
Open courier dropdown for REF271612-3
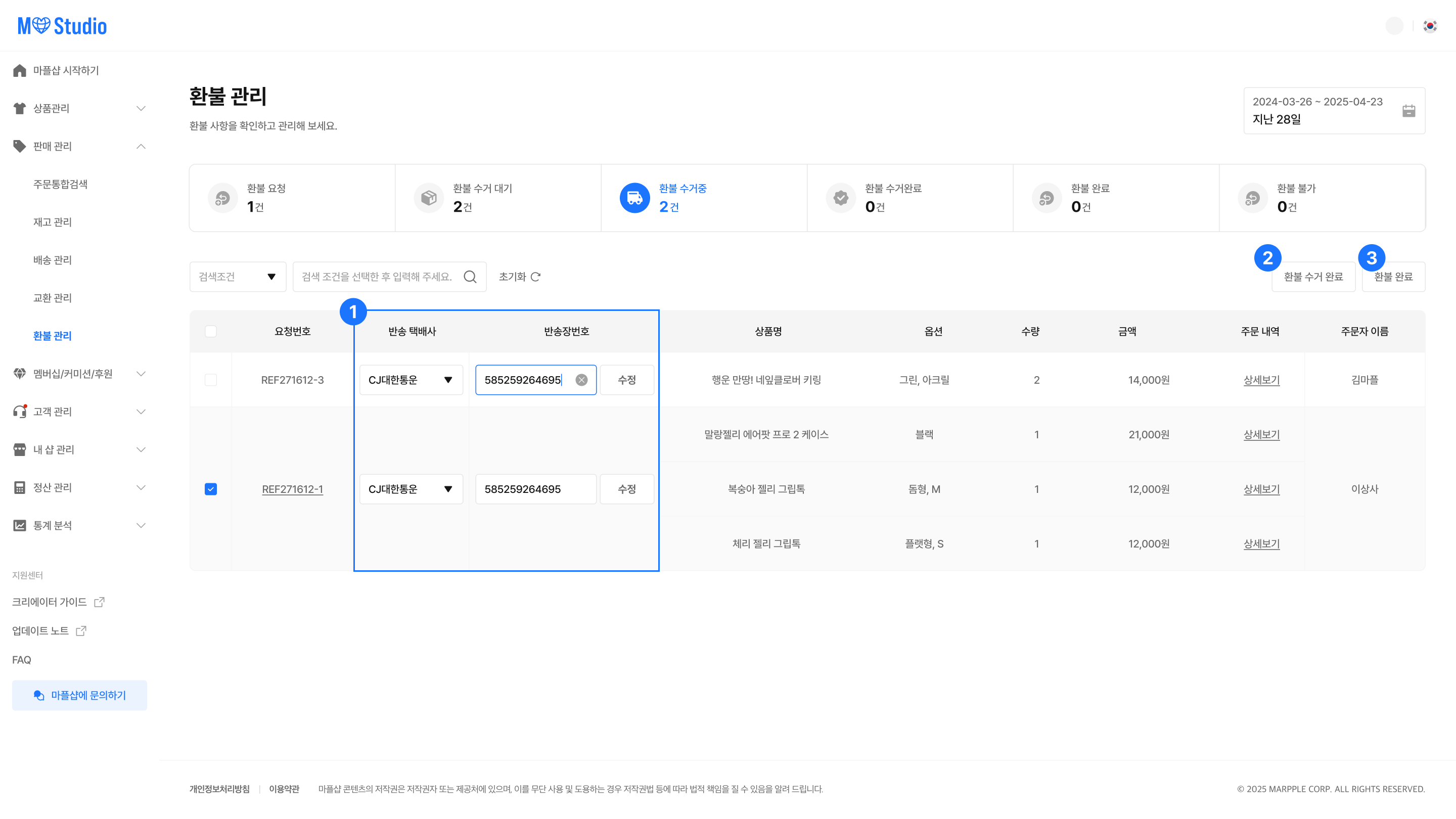tap(411, 380)
